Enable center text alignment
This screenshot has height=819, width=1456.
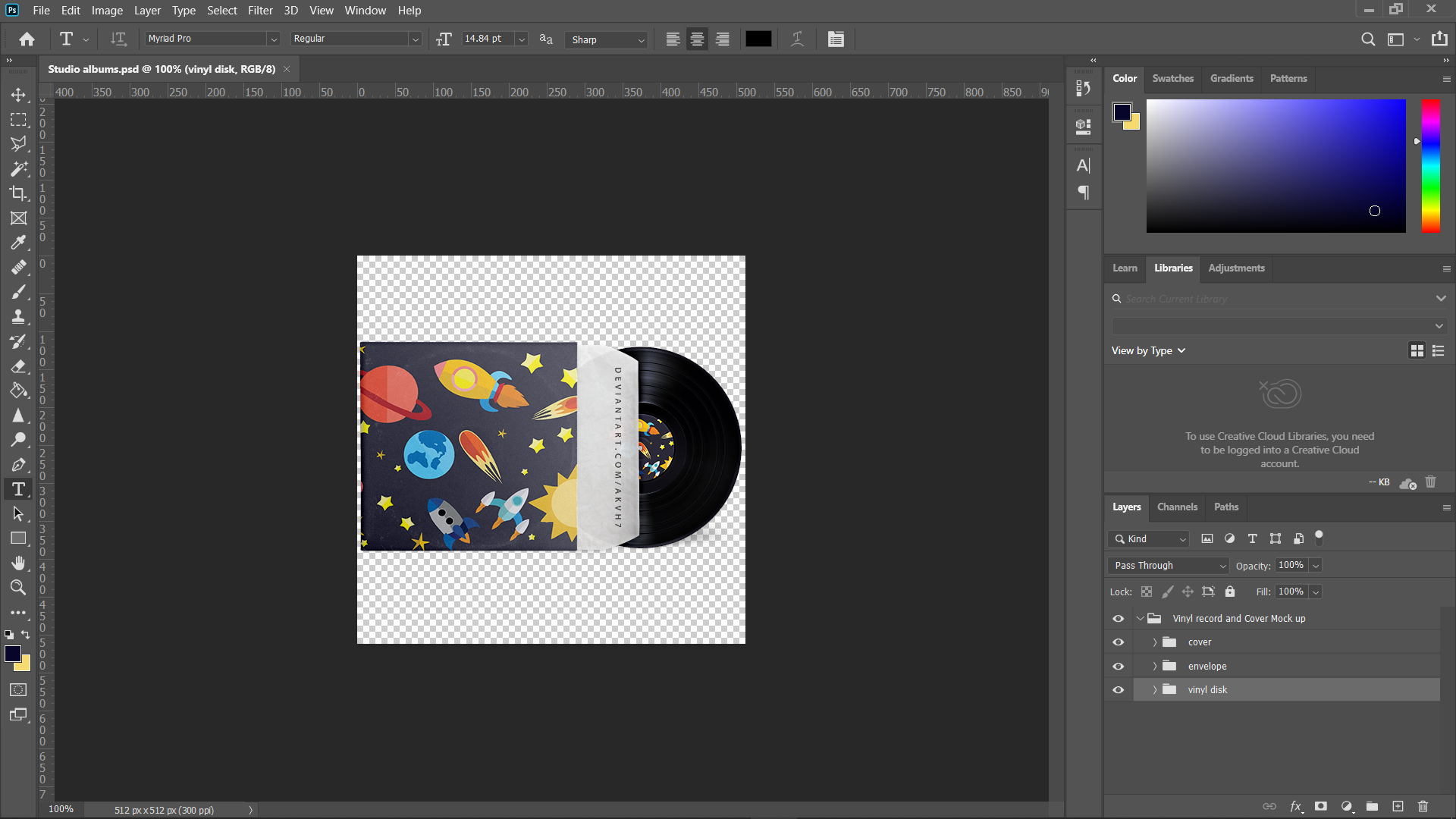[x=696, y=39]
